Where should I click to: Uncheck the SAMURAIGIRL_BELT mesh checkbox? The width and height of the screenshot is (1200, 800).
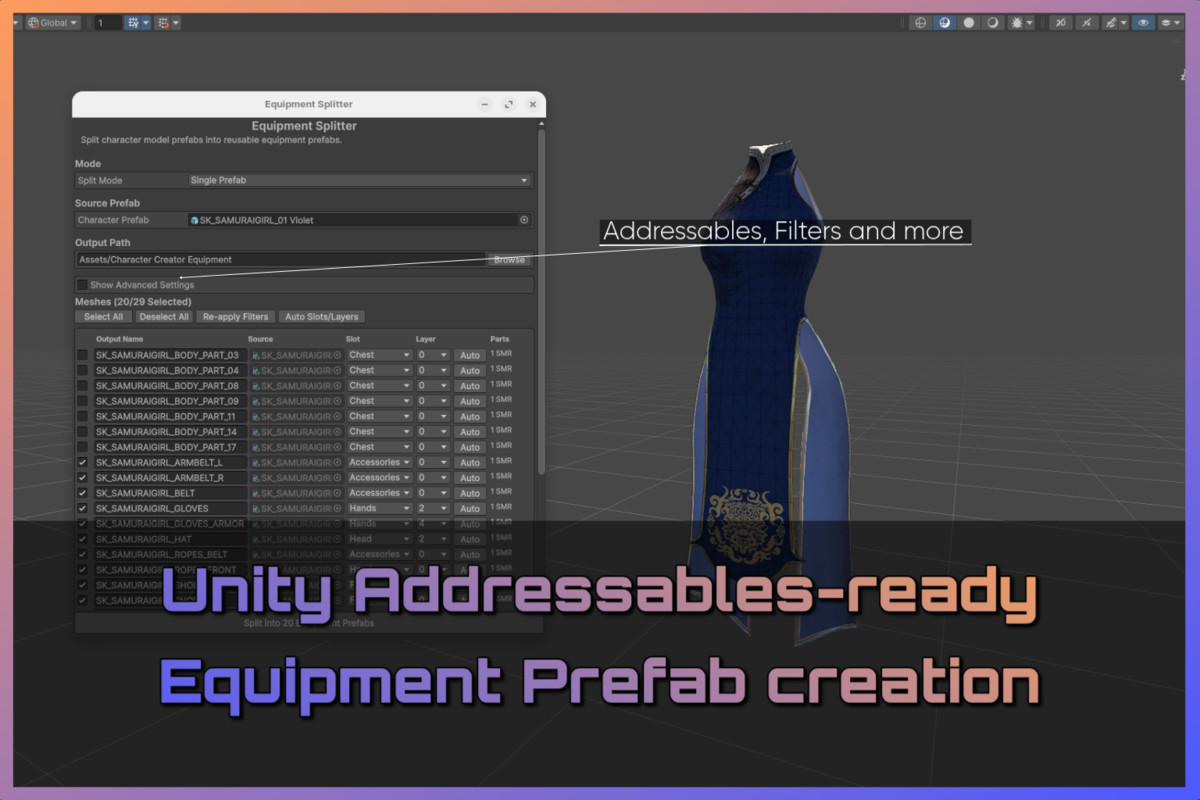coord(83,493)
